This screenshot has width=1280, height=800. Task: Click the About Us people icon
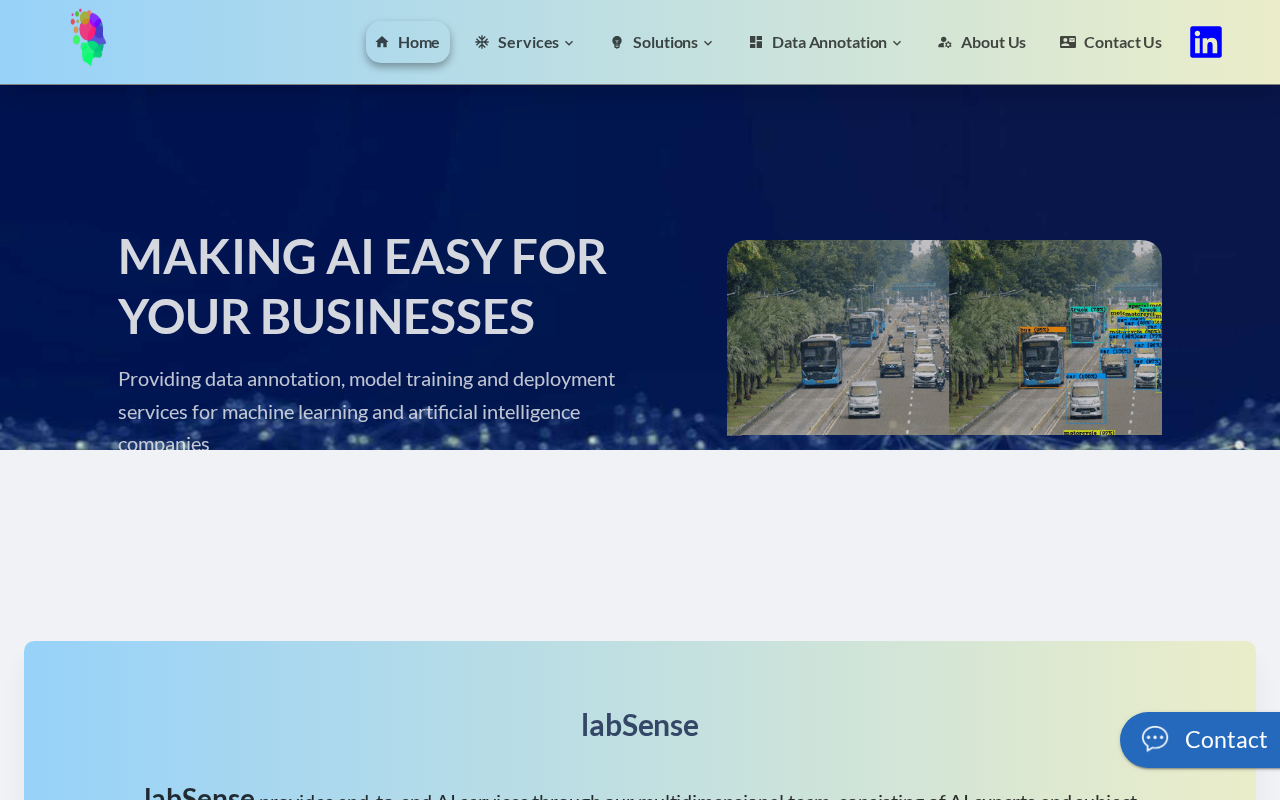(945, 42)
